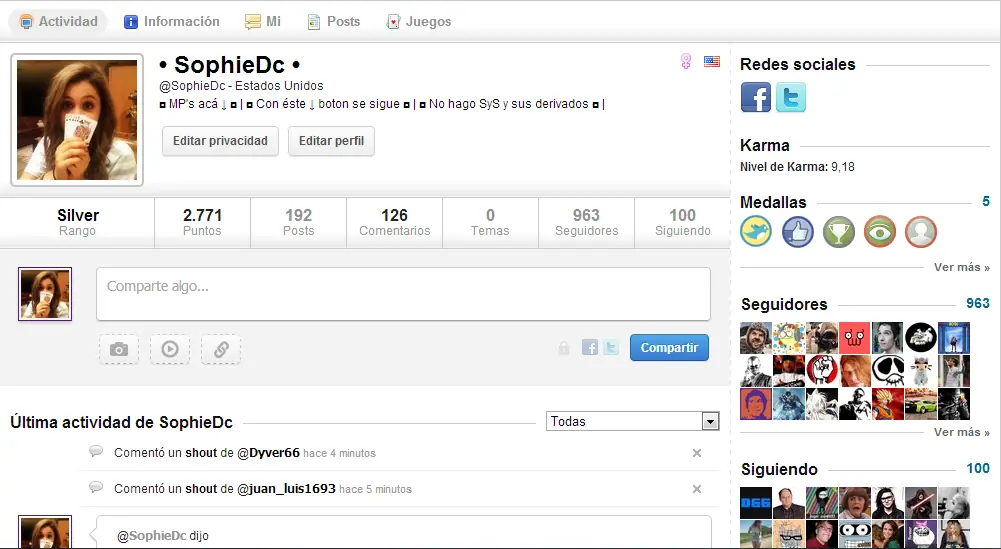Viewport: 1001px width, 549px height.
Task: Select the Twitter bird medal
Action: click(756, 231)
